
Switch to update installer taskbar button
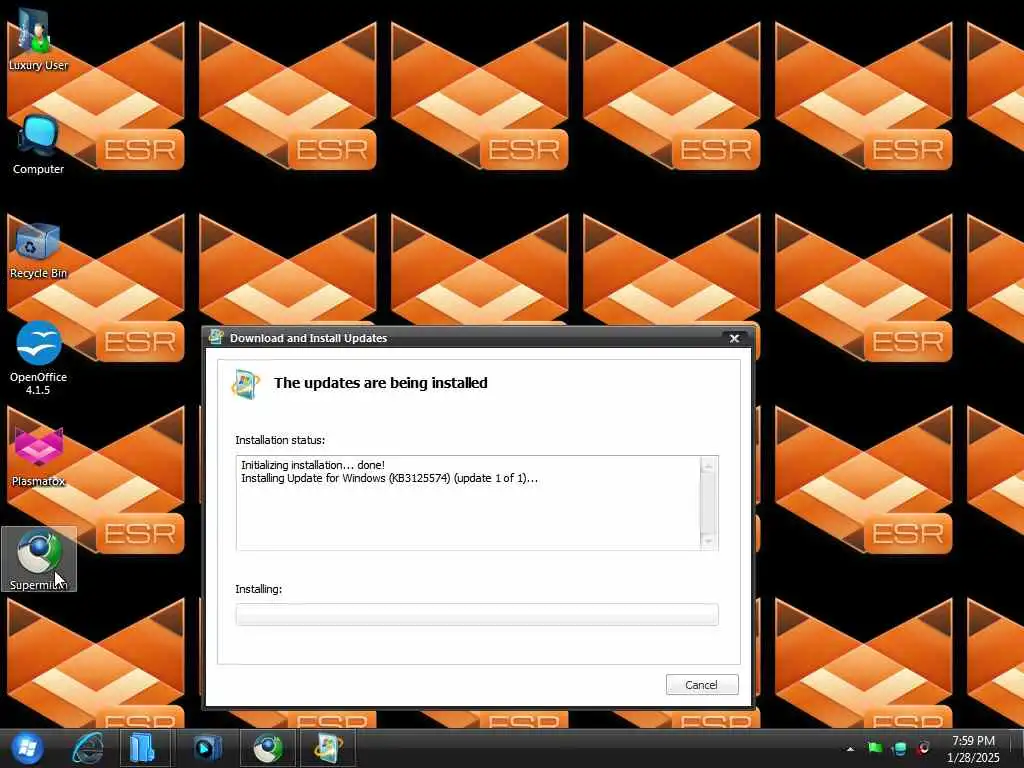[x=328, y=748]
